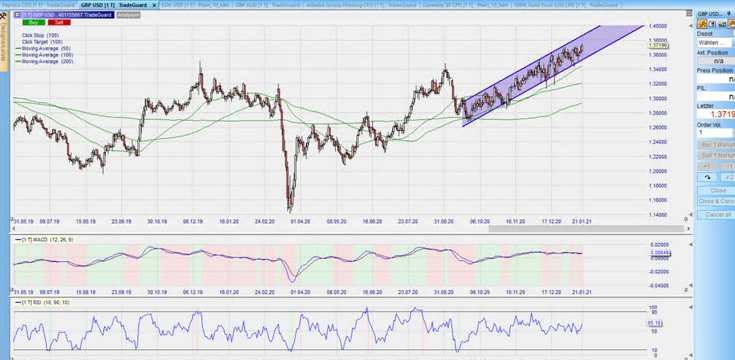This screenshot has width=735, height=360.
Task: Switch to Alibaba Group Holding CFD tab
Action: click(361, 5)
